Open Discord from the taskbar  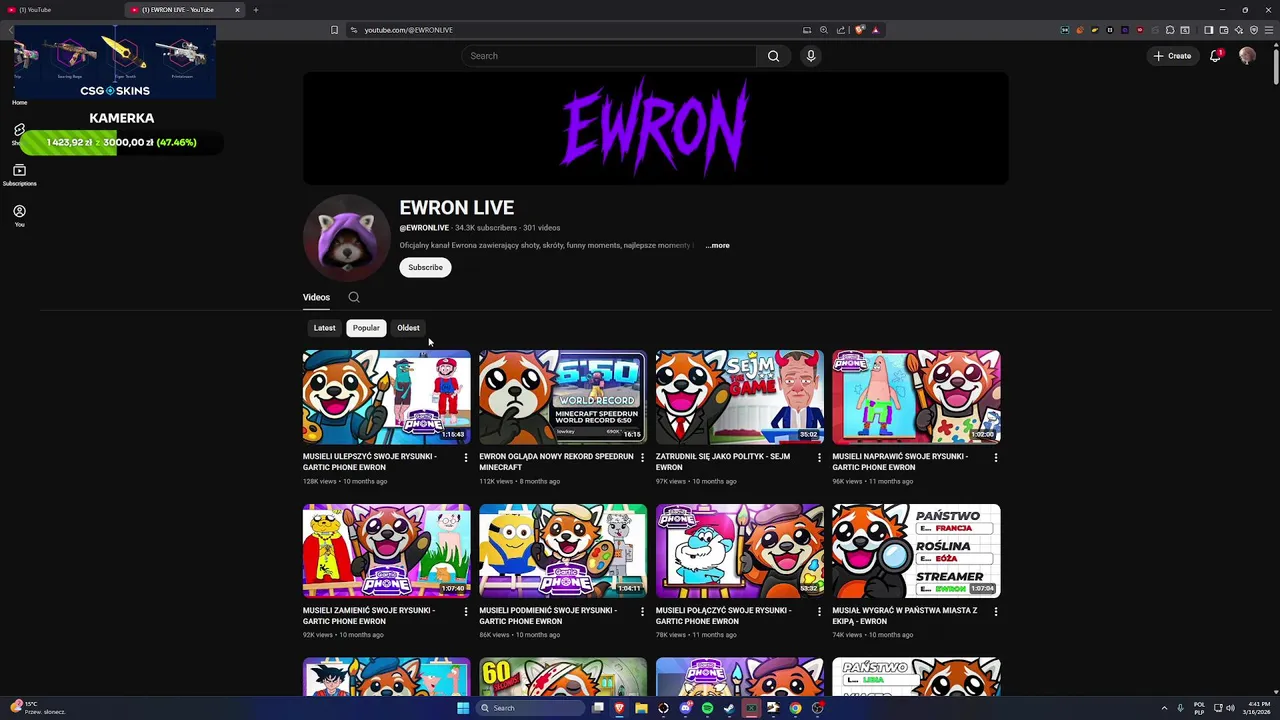pos(685,708)
